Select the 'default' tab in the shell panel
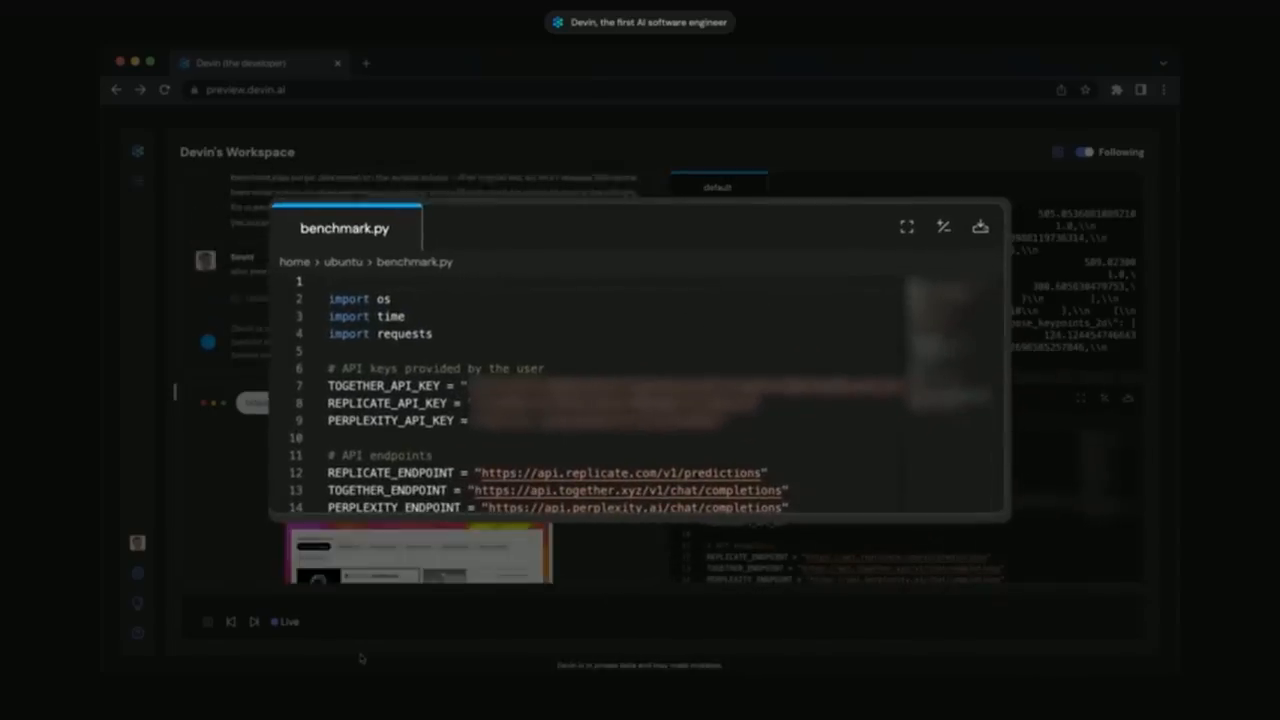 [x=718, y=187]
